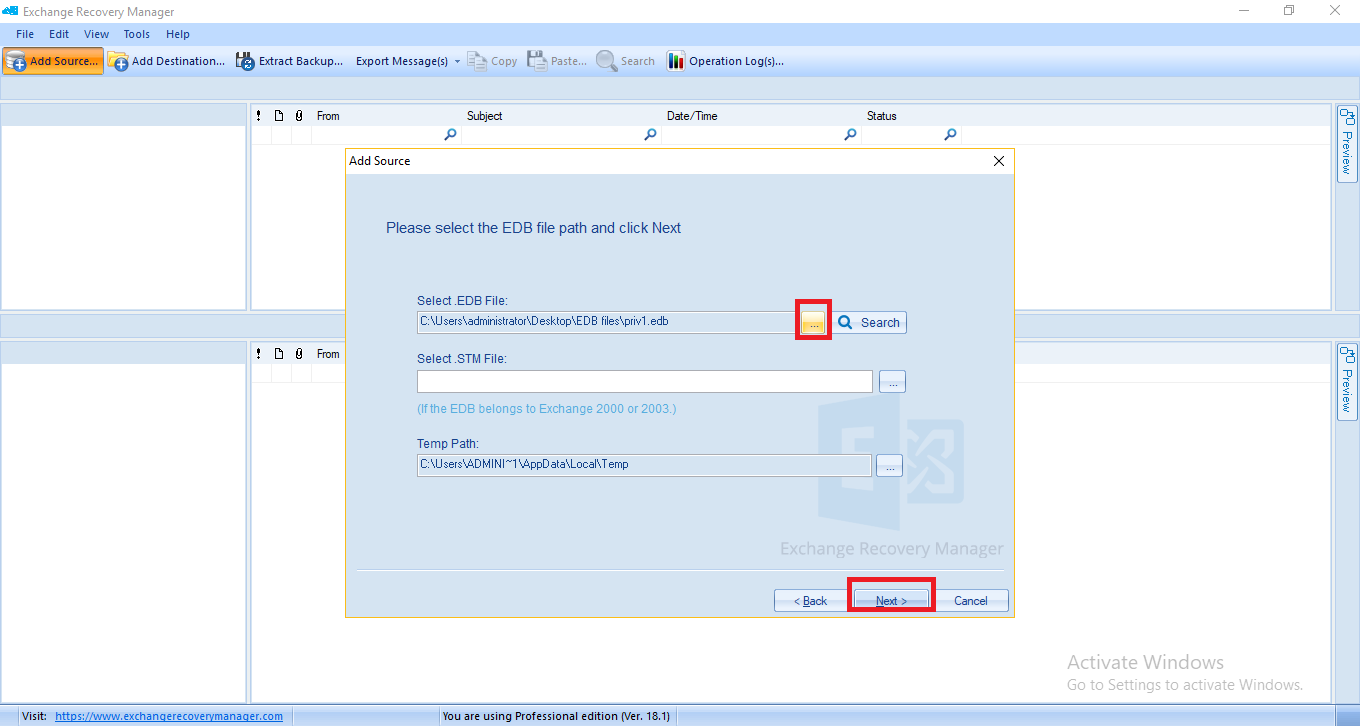Image resolution: width=1360 pixels, height=726 pixels.
Task: Open the Edit menu
Action: [59, 34]
